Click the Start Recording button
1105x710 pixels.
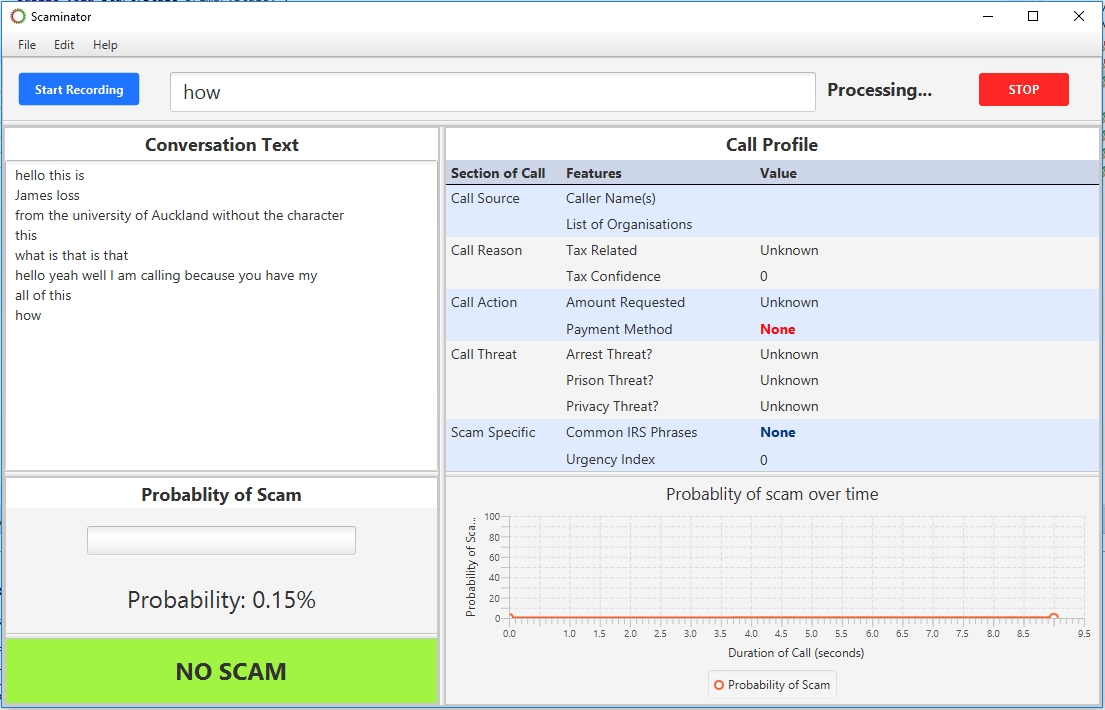point(78,89)
